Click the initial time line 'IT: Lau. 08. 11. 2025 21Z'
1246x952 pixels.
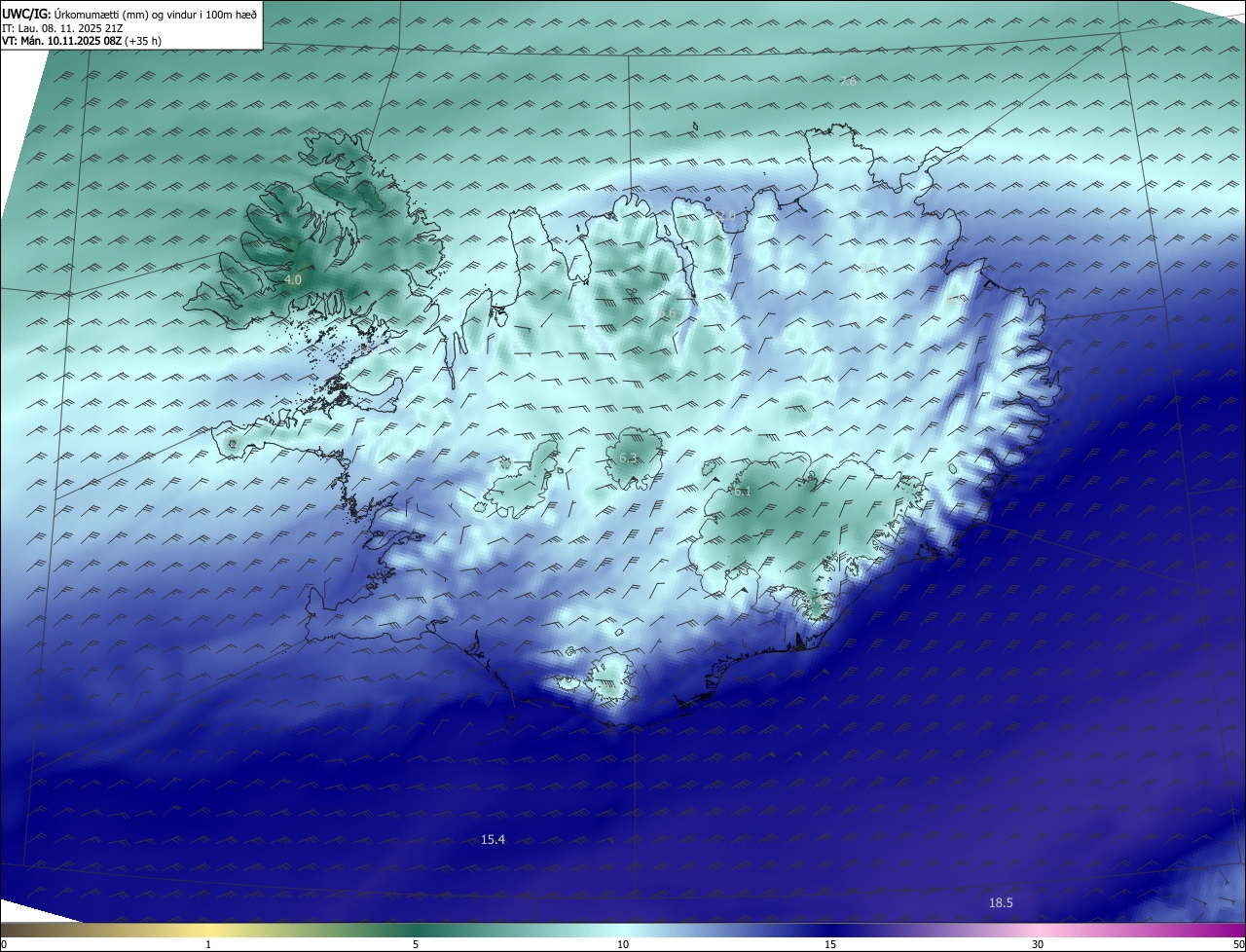tap(62, 28)
